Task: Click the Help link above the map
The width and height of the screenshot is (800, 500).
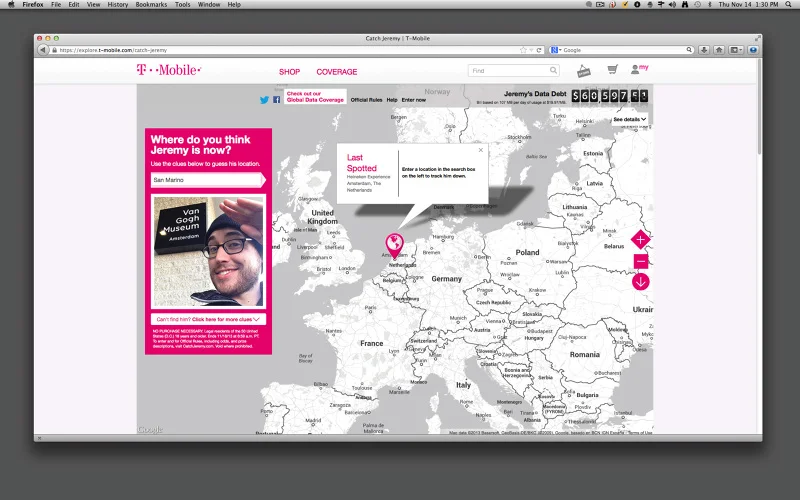Action: point(392,100)
